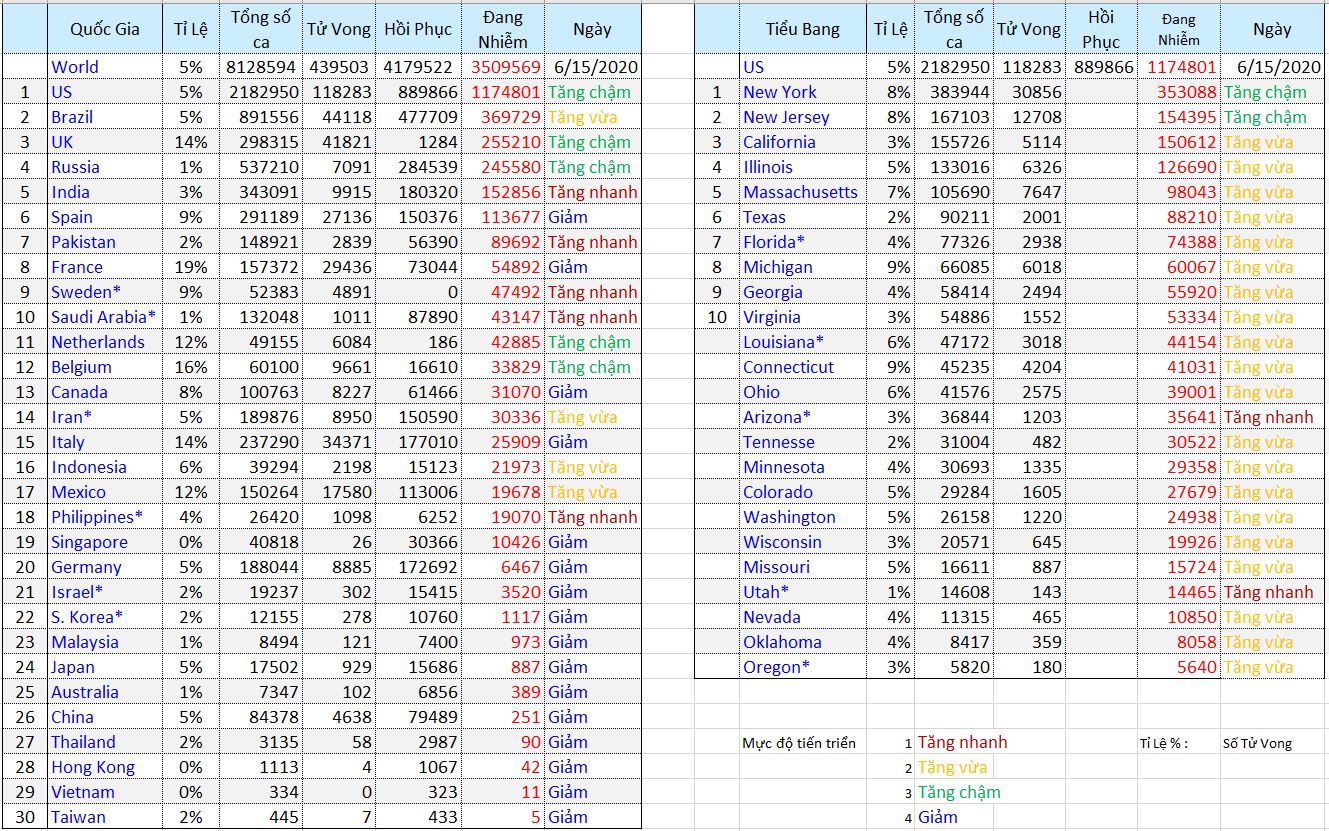This screenshot has height=831, width=1329.
Task: Click the New Jersey cell
Action: tap(802, 117)
